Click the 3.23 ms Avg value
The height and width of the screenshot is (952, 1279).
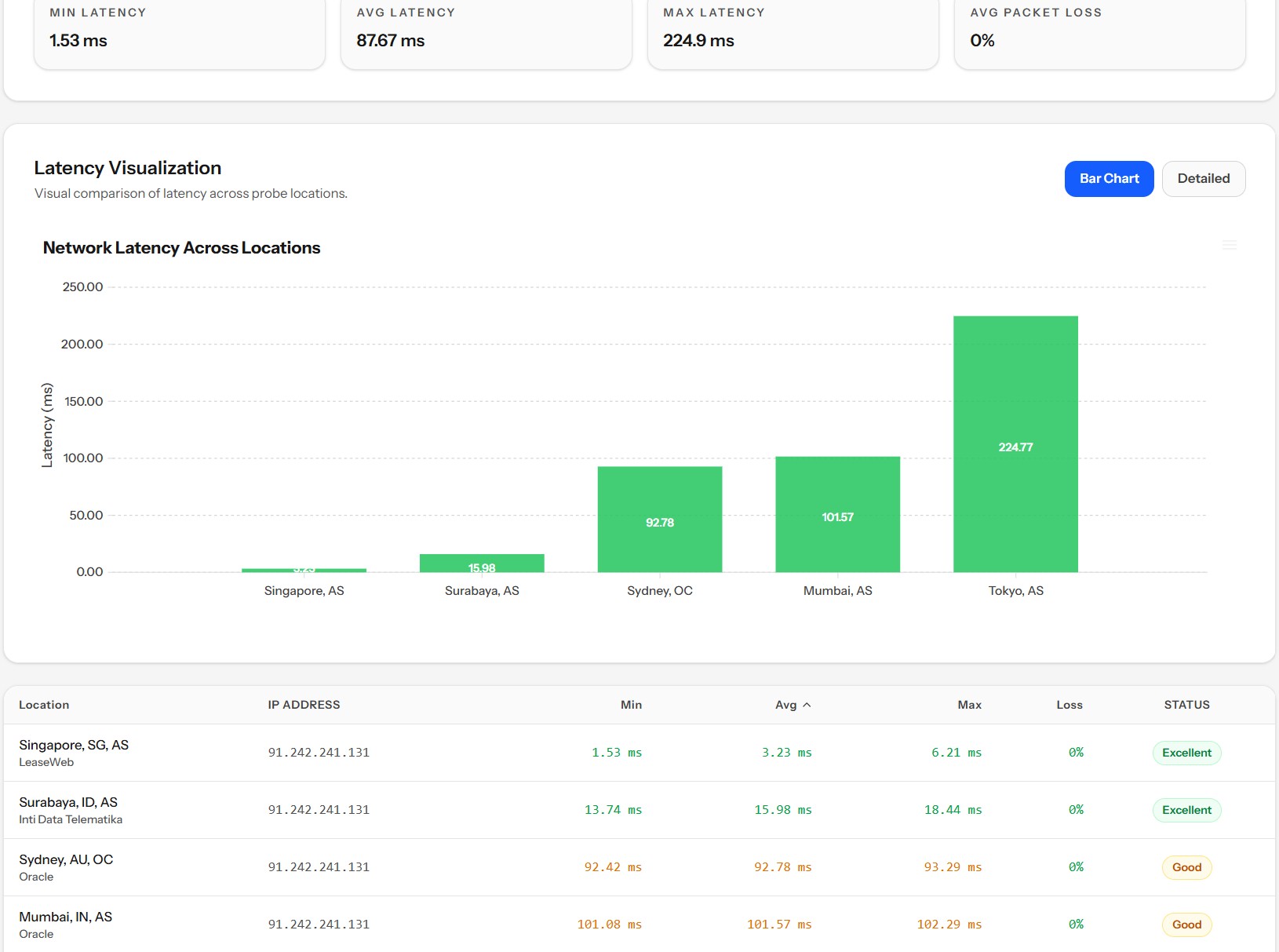786,753
